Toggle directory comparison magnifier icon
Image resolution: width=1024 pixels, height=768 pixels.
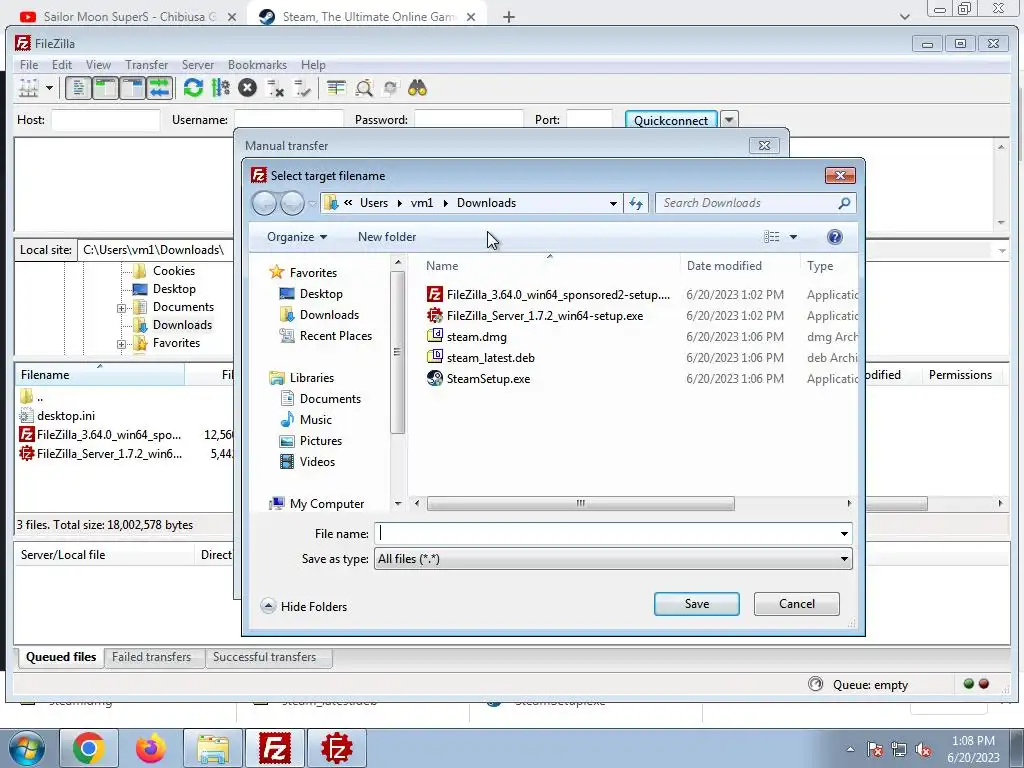click(364, 88)
